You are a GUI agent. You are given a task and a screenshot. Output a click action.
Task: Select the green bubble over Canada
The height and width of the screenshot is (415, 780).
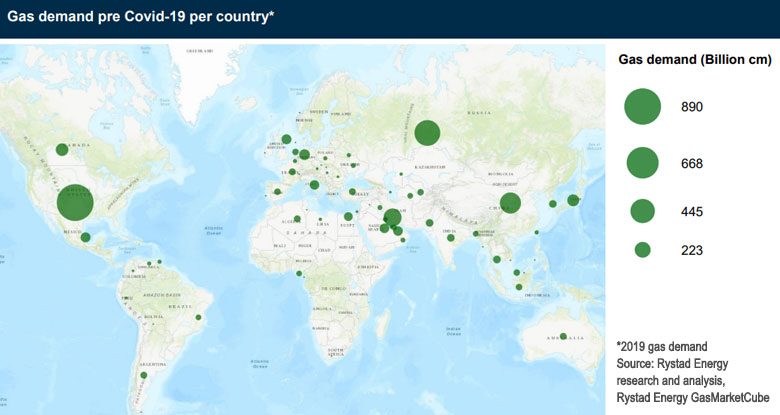coord(62,150)
